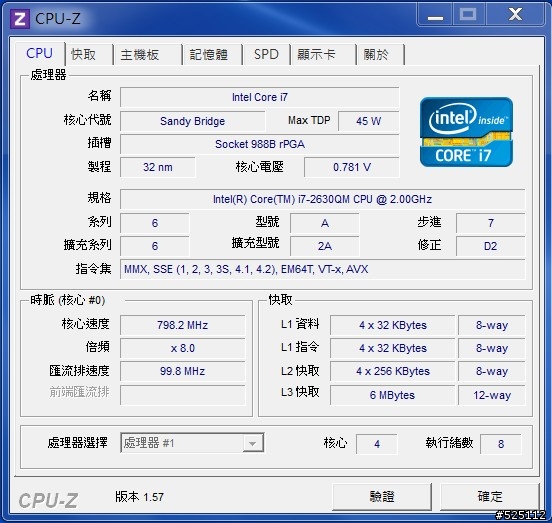
Task: Click the 指令集 label
Action: pyautogui.click(x=93, y=269)
